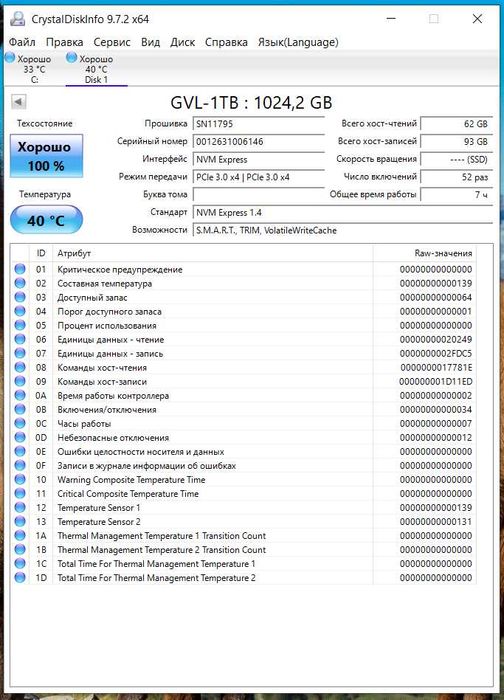This screenshot has height=700, width=504.
Task: Click status icon for Temperature Sensor 1 row
Action: click(20, 507)
